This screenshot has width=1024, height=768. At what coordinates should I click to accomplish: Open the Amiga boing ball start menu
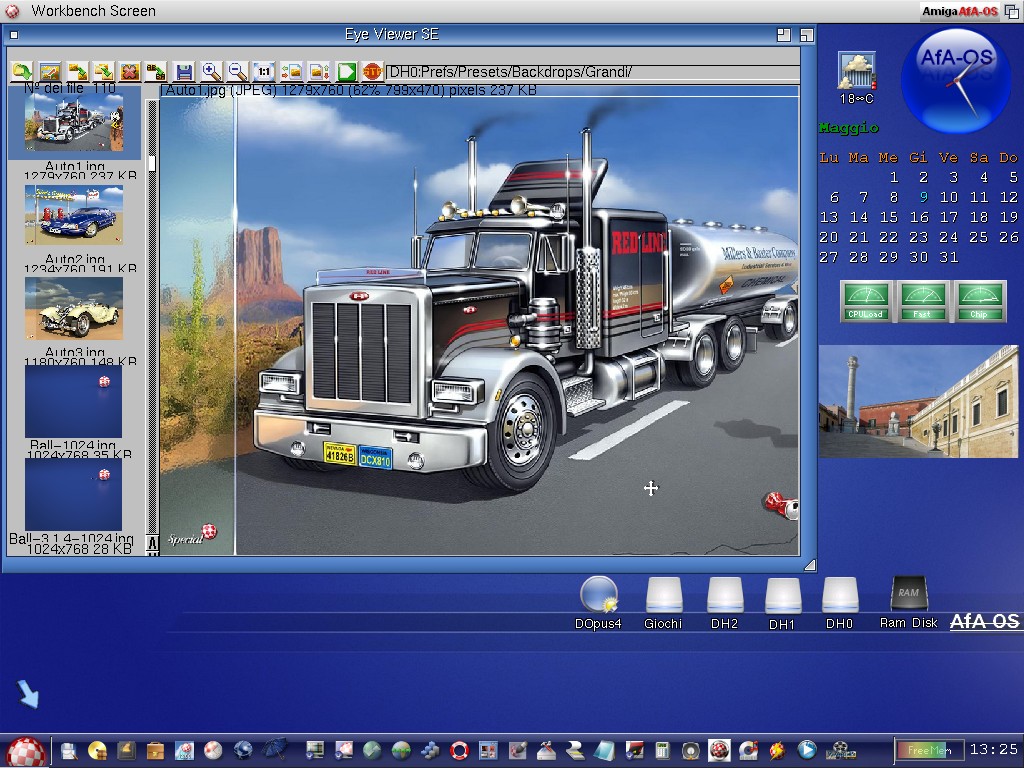click(x=26, y=751)
